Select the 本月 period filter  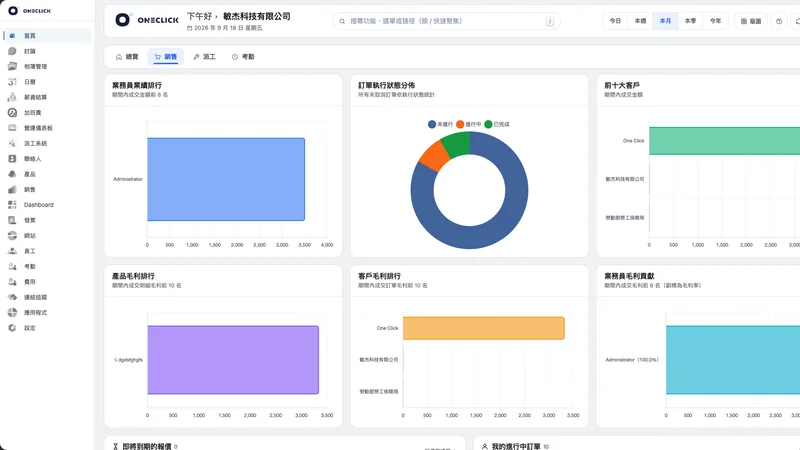pyautogui.click(x=665, y=21)
